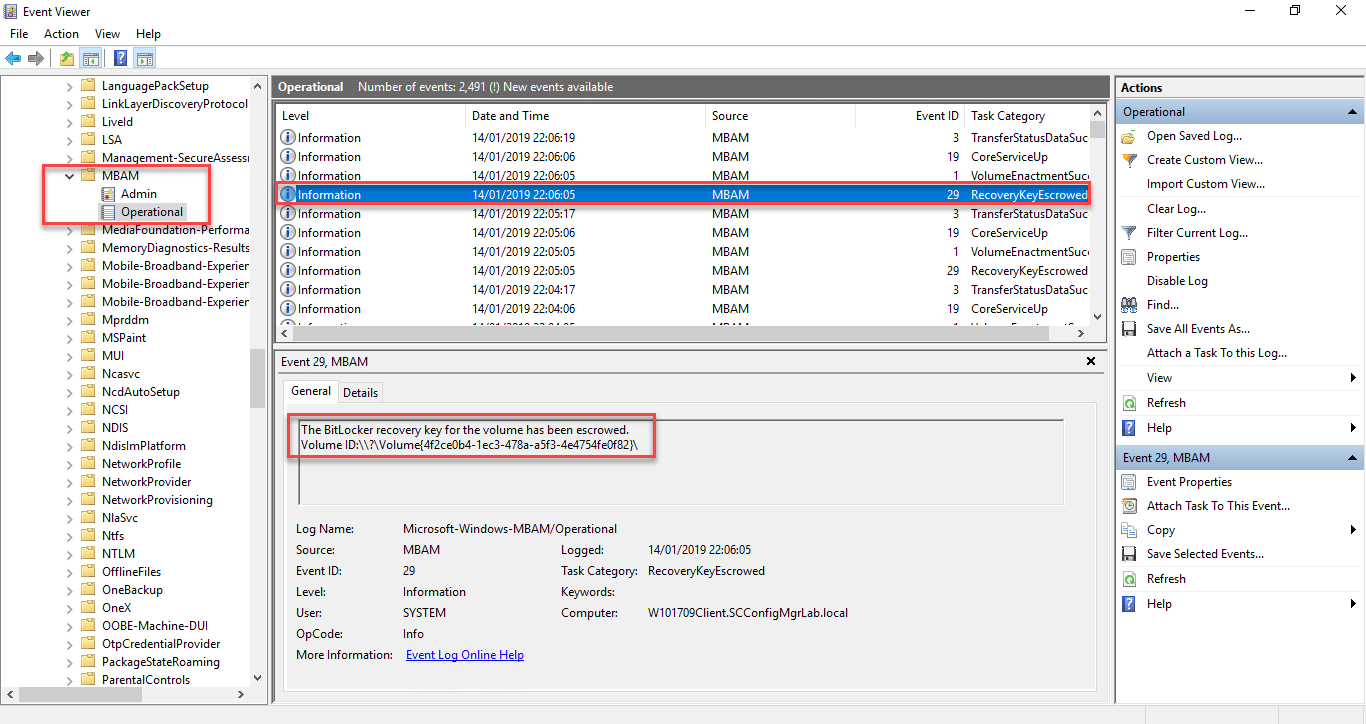This screenshot has width=1366, height=724.
Task: Expand the NTLM folder node
Action: (69, 554)
